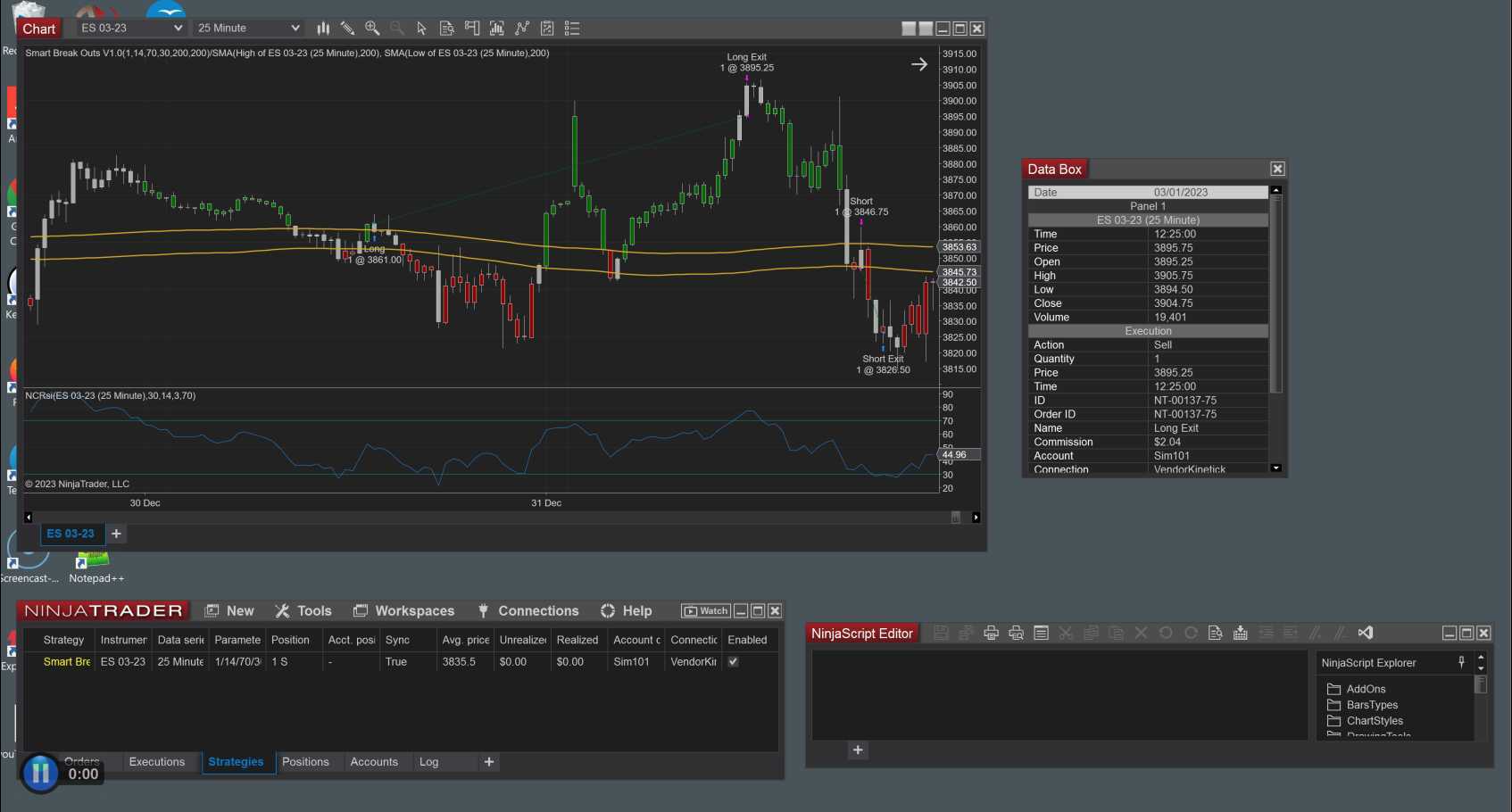
Task: Disable the Smart Break strategy Enabled checkbox
Action: pos(733,662)
